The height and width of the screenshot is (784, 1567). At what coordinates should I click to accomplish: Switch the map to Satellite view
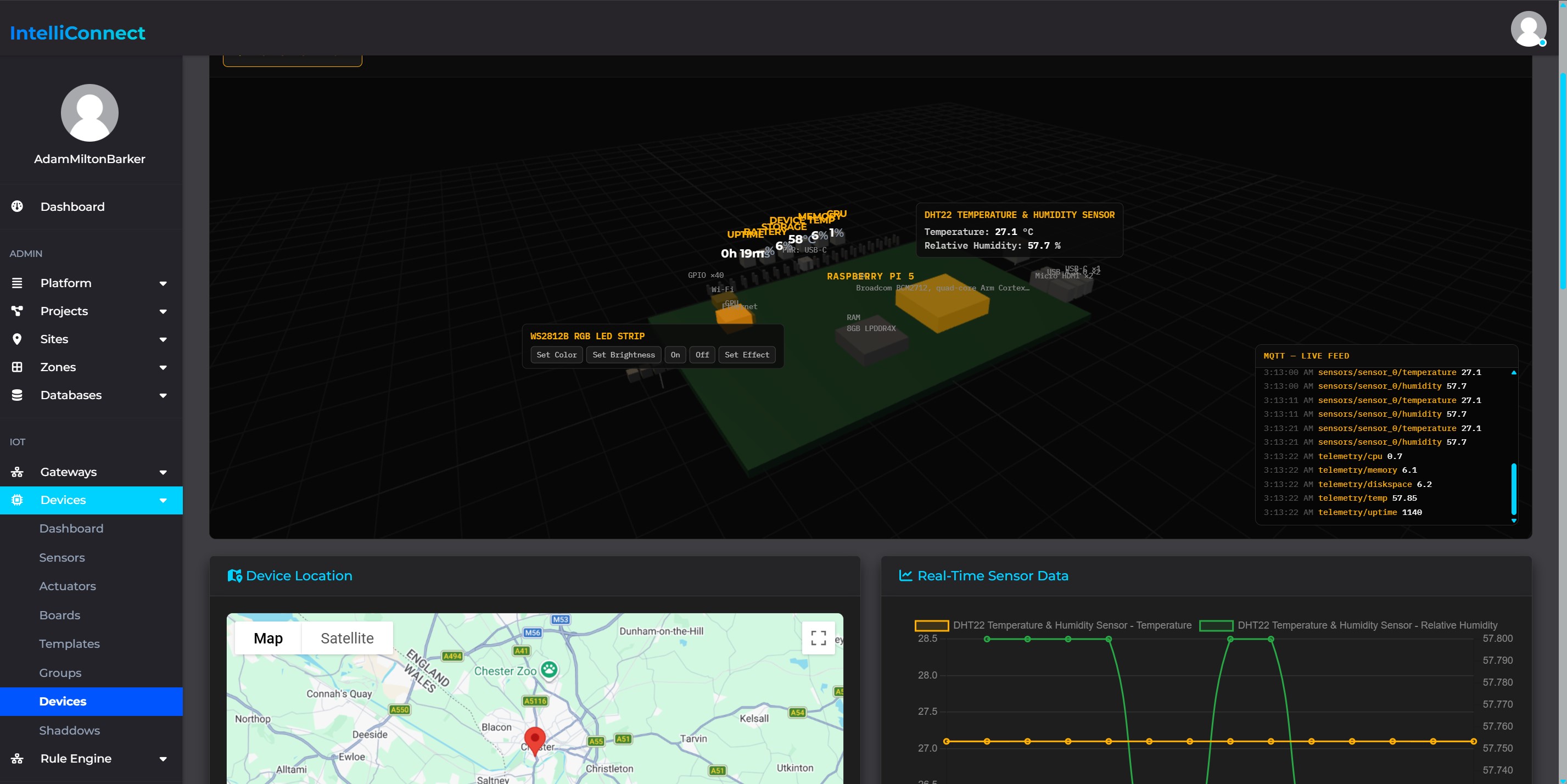coord(347,638)
